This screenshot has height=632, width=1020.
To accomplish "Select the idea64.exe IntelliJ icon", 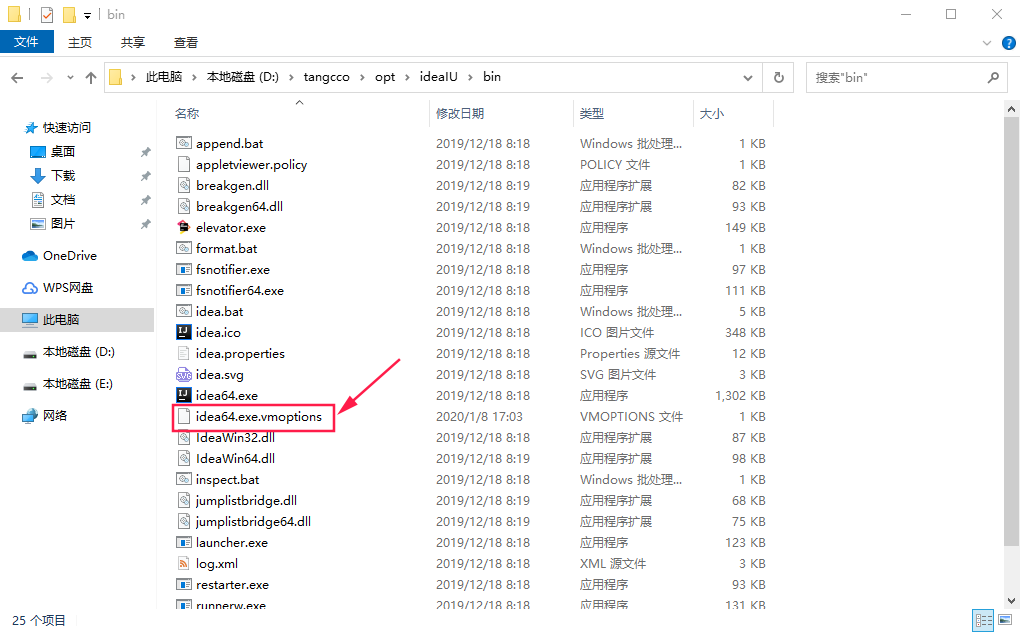I will (x=184, y=395).
